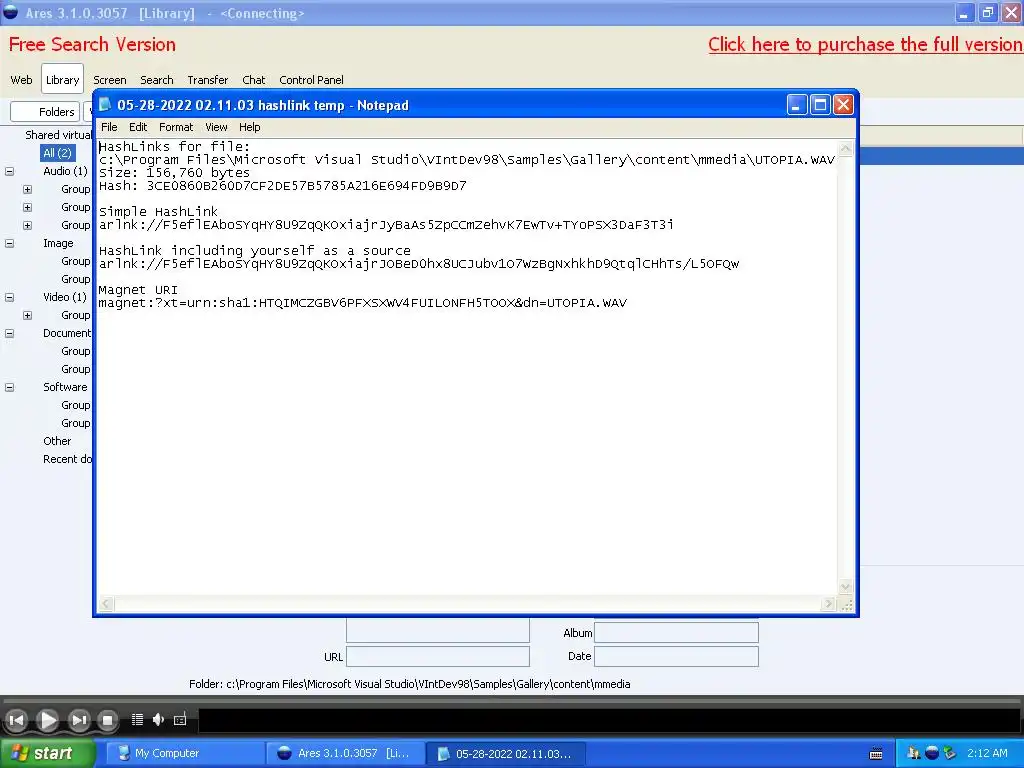Collapse the Document tree node
The image size is (1024, 768).
click(9, 333)
